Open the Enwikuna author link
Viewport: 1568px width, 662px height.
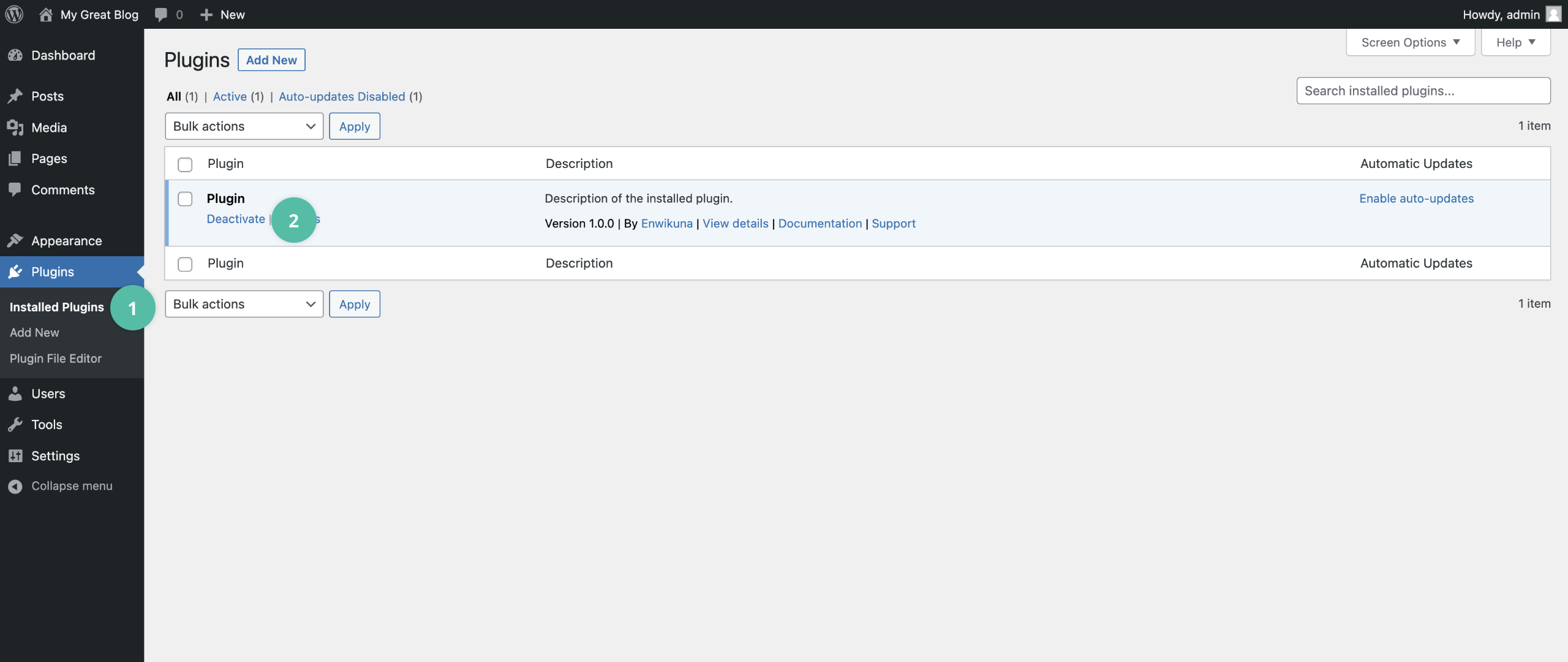tap(667, 224)
